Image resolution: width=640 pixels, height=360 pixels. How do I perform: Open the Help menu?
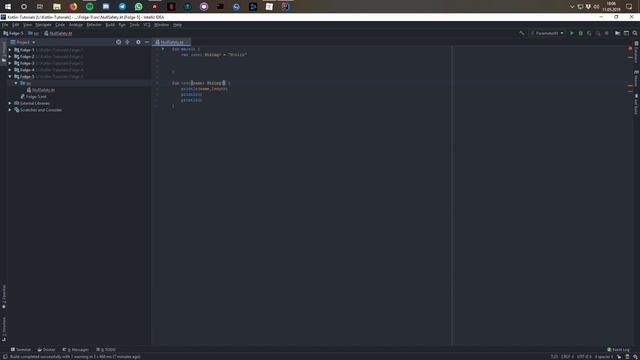(x=177, y=25)
